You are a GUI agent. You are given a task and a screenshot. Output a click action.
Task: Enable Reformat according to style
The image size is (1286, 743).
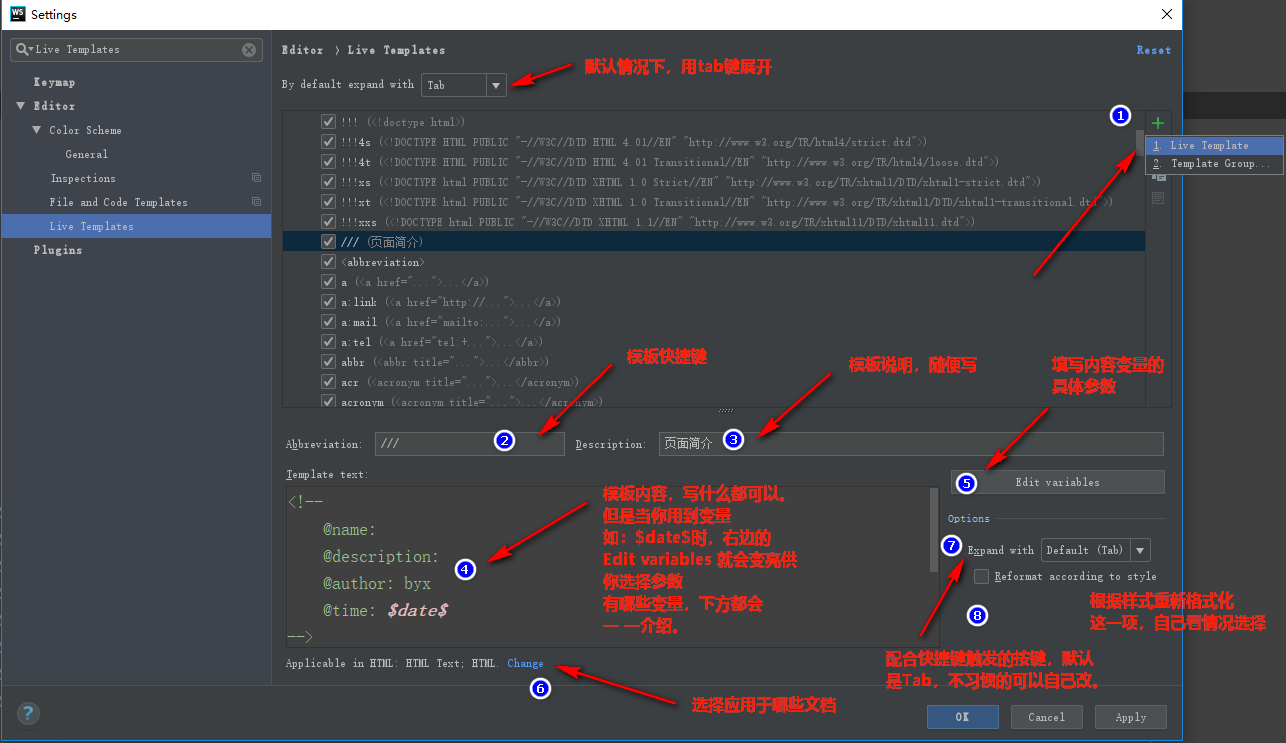(x=982, y=576)
